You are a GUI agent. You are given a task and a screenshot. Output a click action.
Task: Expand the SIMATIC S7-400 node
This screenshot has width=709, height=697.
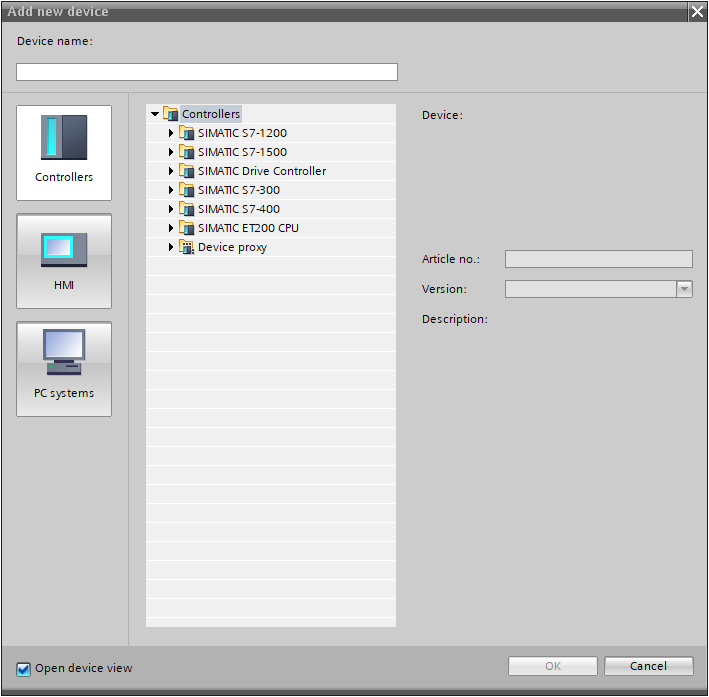(171, 209)
